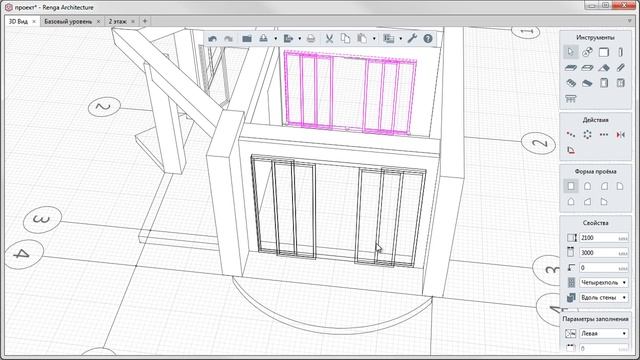Choose arched opening shape
The width and height of the screenshot is (640, 360).
(x=587, y=186)
